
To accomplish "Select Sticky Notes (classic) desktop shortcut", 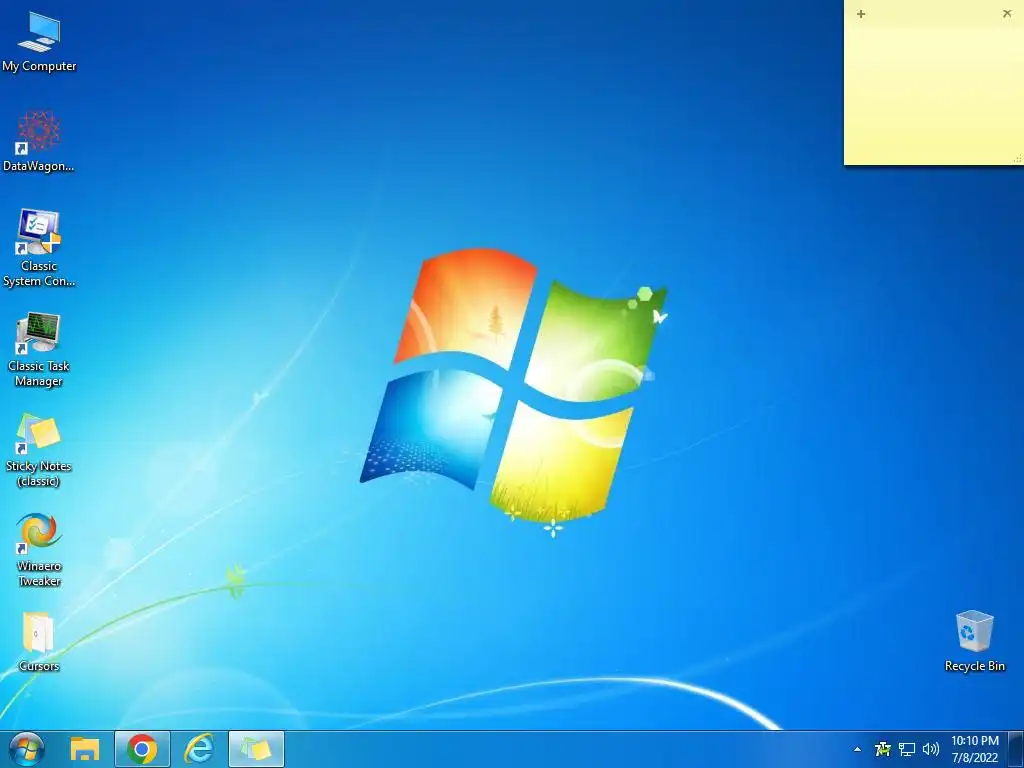I will [39, 450].
